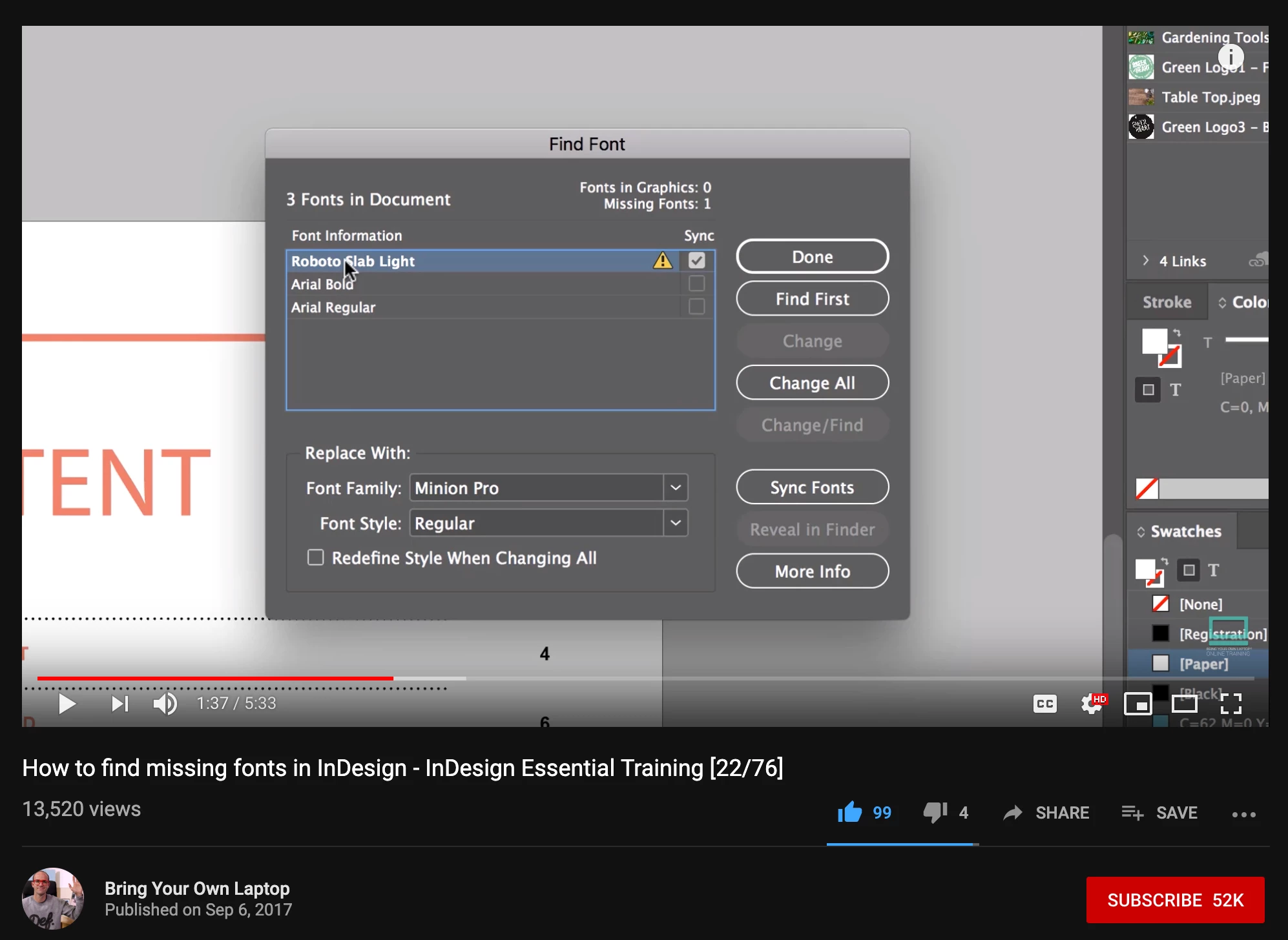The image size is (1288, 940).
Task: Enable miniplayer mode icon
Action: (x=1137, y=704)
